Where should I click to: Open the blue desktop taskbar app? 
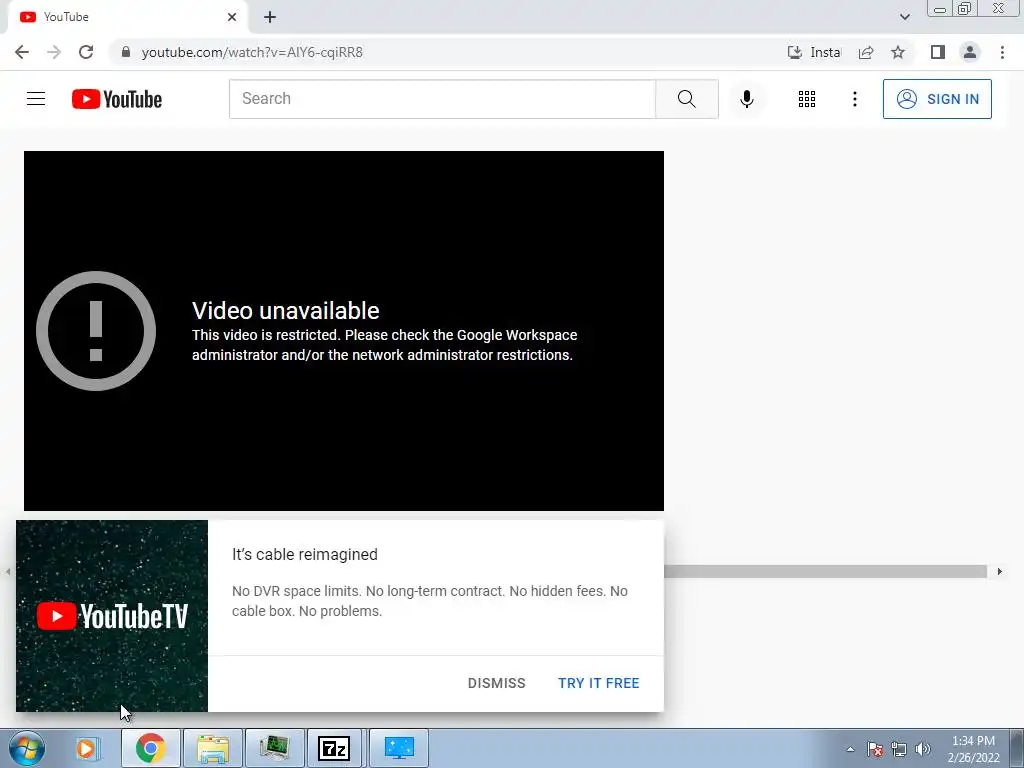[399, 748]
